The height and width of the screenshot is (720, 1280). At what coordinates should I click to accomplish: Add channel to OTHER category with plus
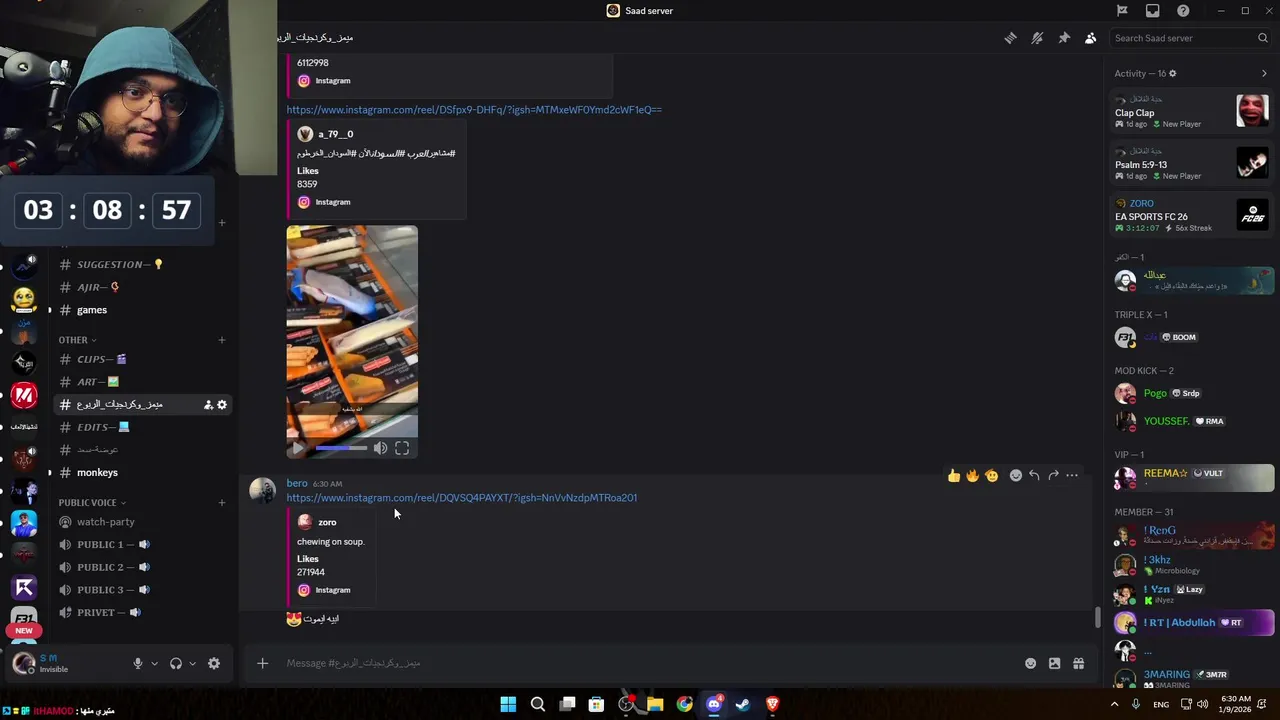pyautogui.click(x=222, y=340)
